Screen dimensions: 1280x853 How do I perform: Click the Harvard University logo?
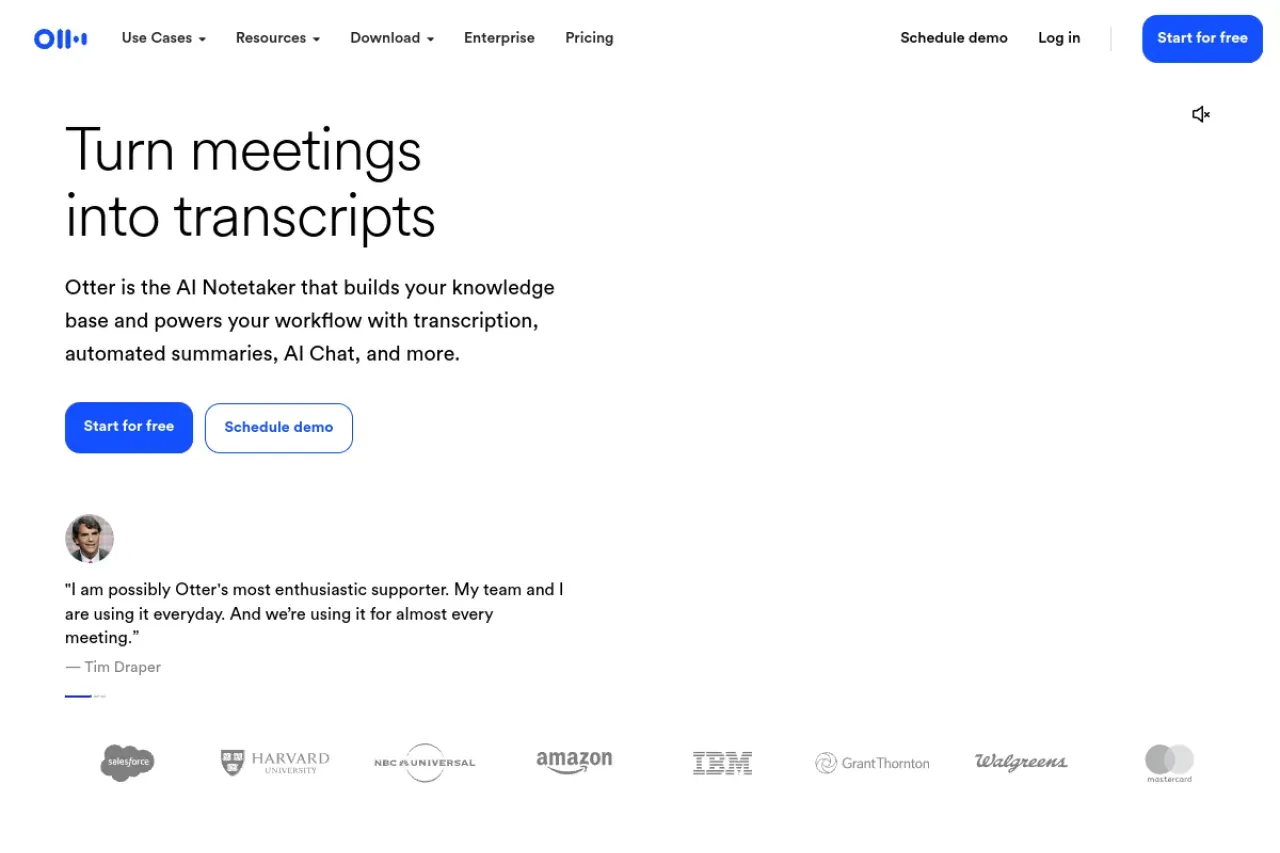tap(275, 763)
